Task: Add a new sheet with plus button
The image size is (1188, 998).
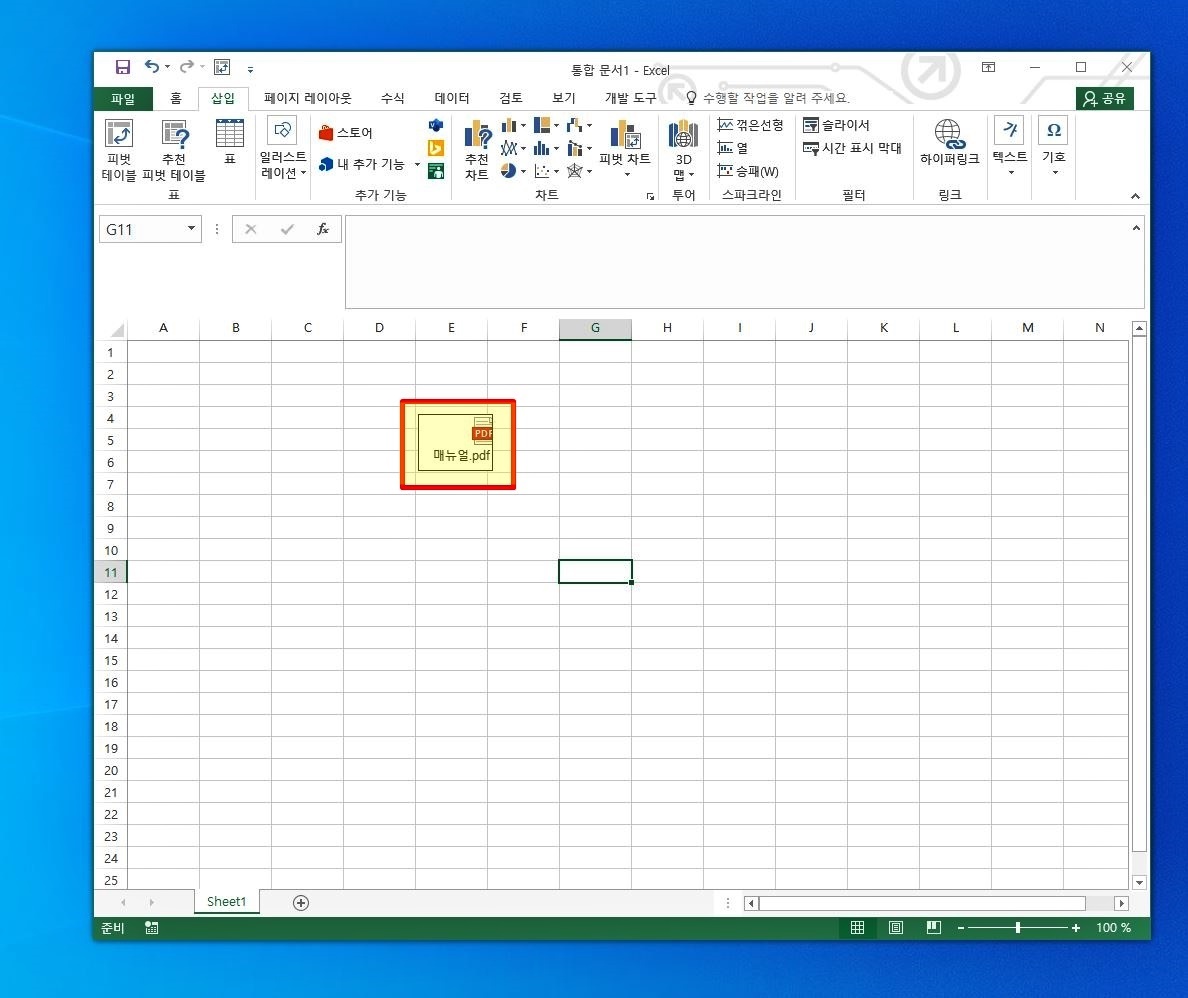Action: coord(301,903)
